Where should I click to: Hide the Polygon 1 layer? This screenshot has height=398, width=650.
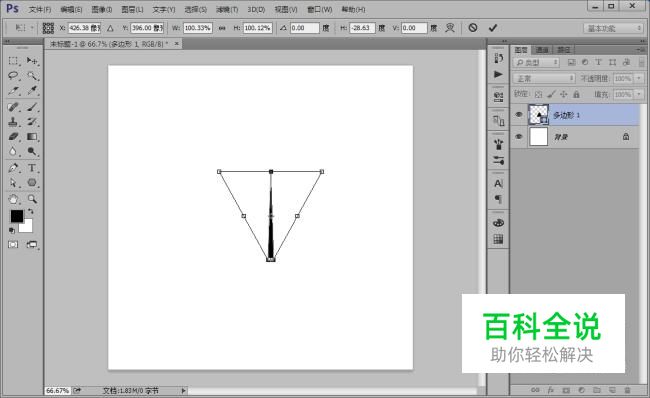[x=519, y=115]
